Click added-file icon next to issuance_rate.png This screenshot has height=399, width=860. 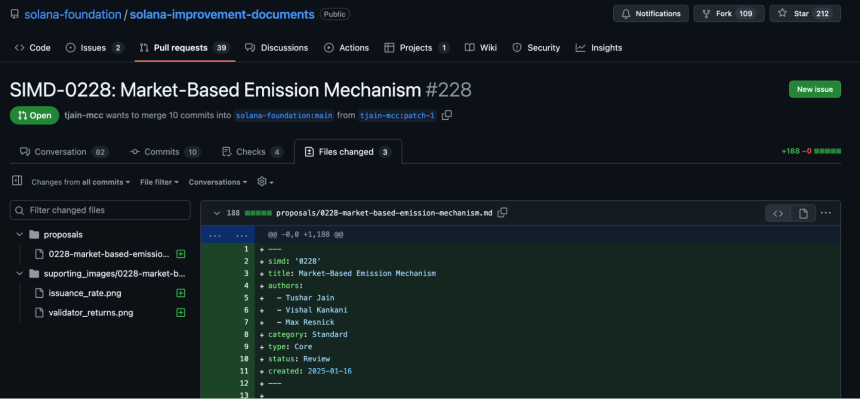tap(180, 293)
